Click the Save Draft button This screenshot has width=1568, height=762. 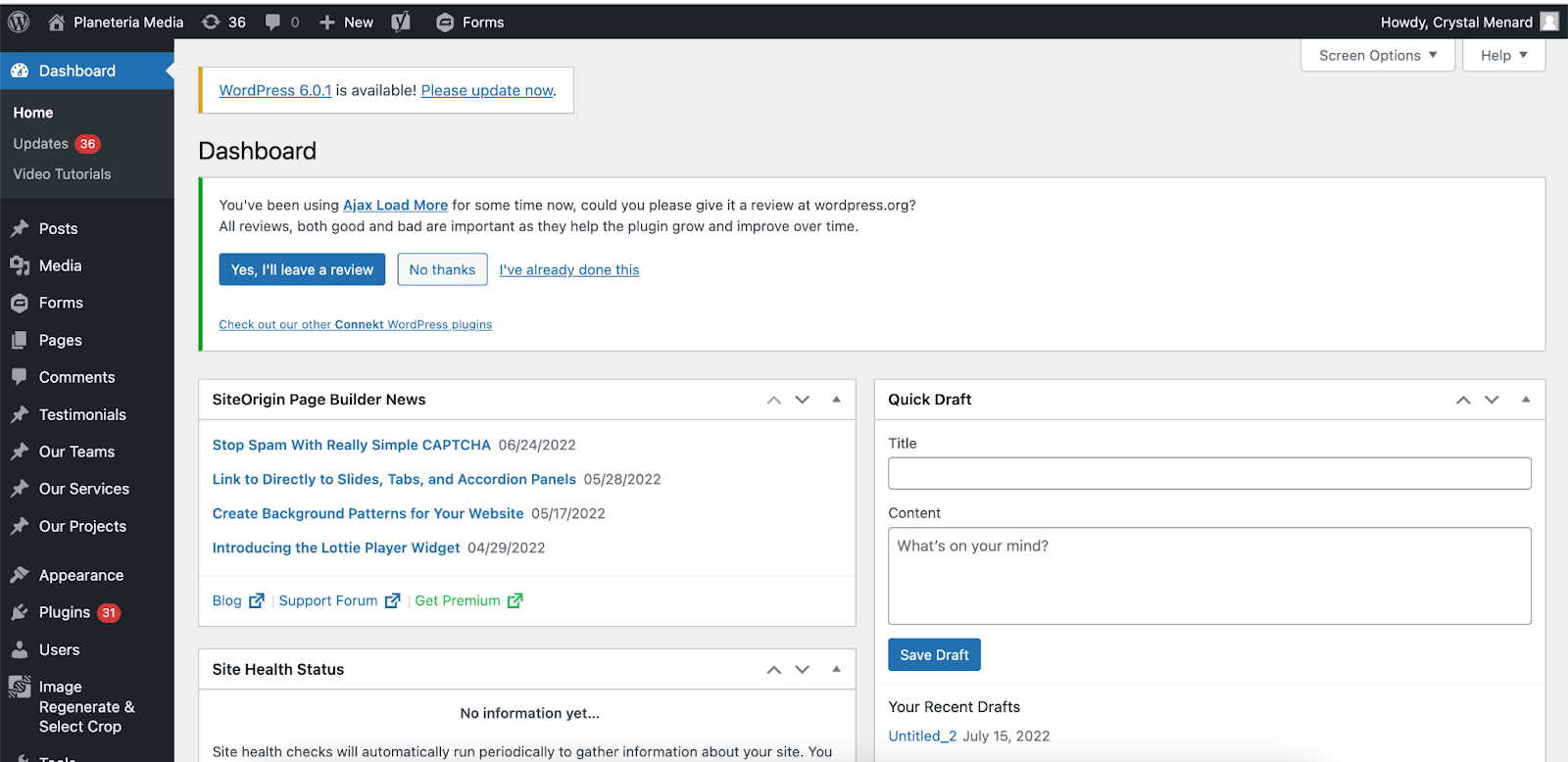(934, 654)
